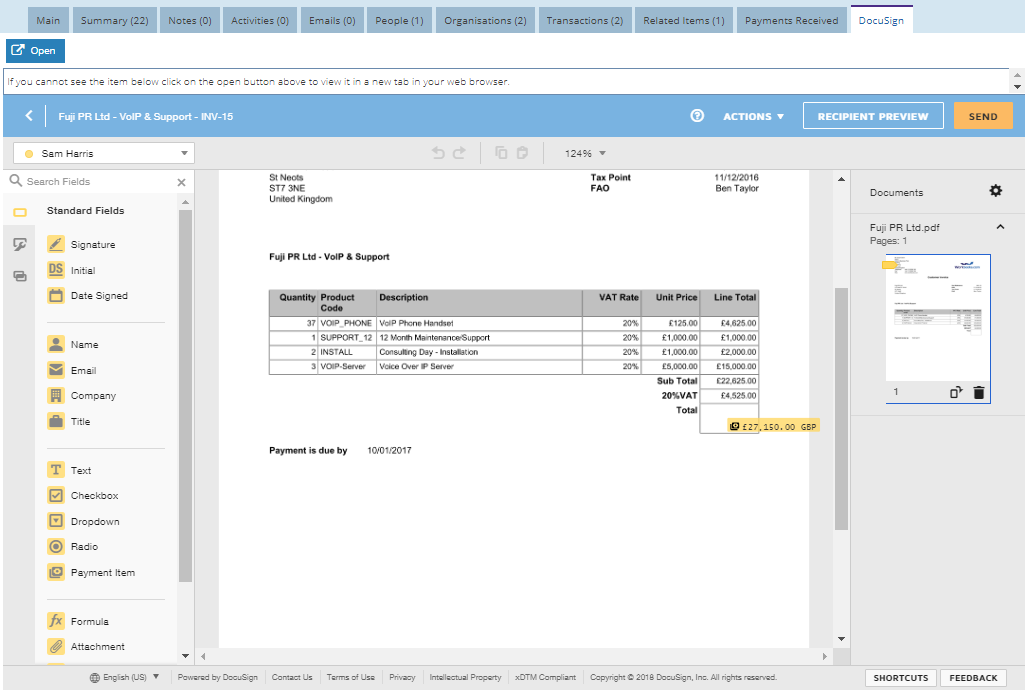Screen dimensions: 1025x692
Task: Select the Signature field icon
Action: [x=56, y=244]
